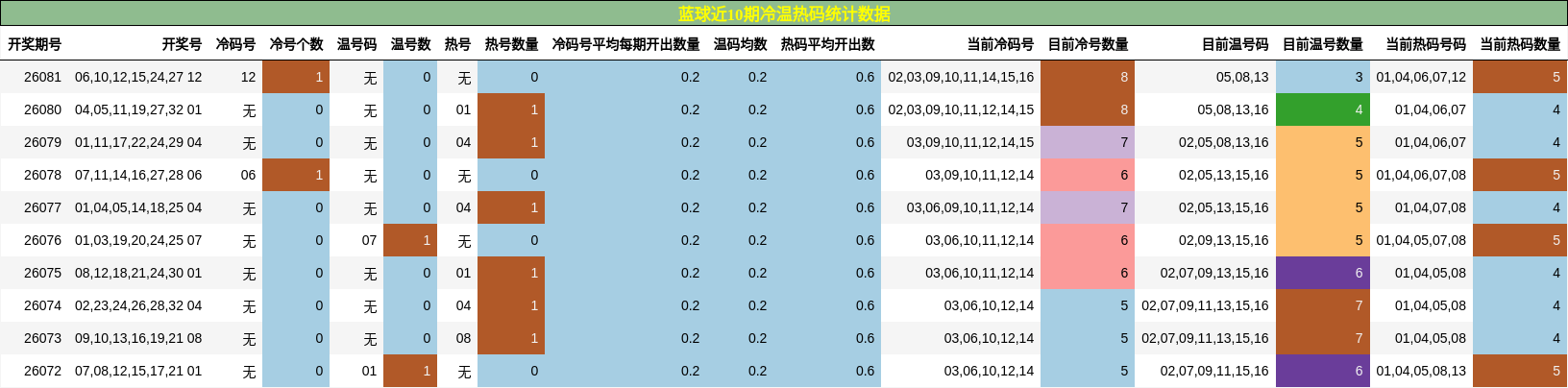Image resolution: width=1568 pixels, height=388 pixels.
Task: Click current cold codes 03,06,09,10,11,12,14
Action: point(970,207)
